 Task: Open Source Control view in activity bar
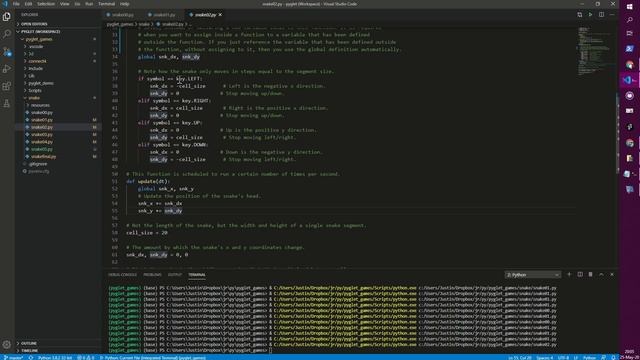[x=7, y=52]
